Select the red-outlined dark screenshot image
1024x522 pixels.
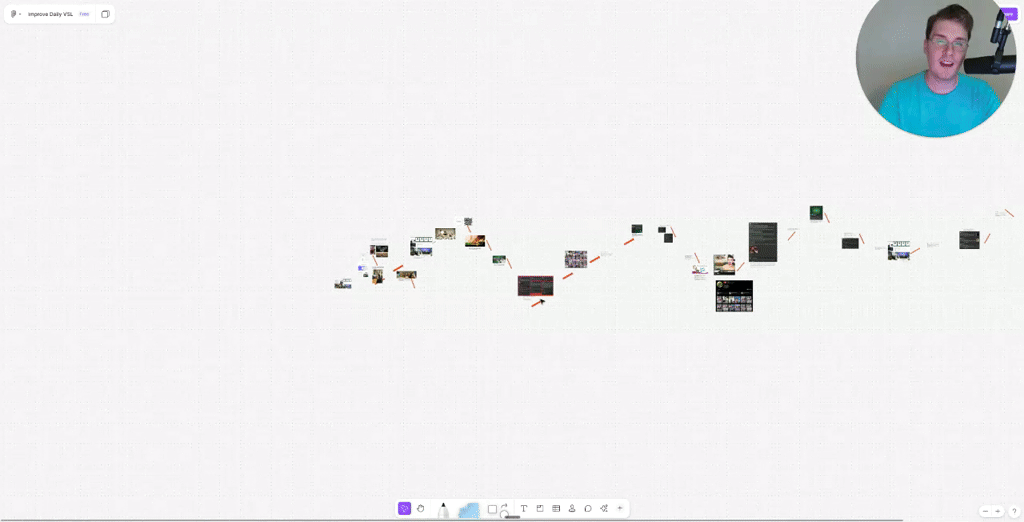[x=536, y=285]
